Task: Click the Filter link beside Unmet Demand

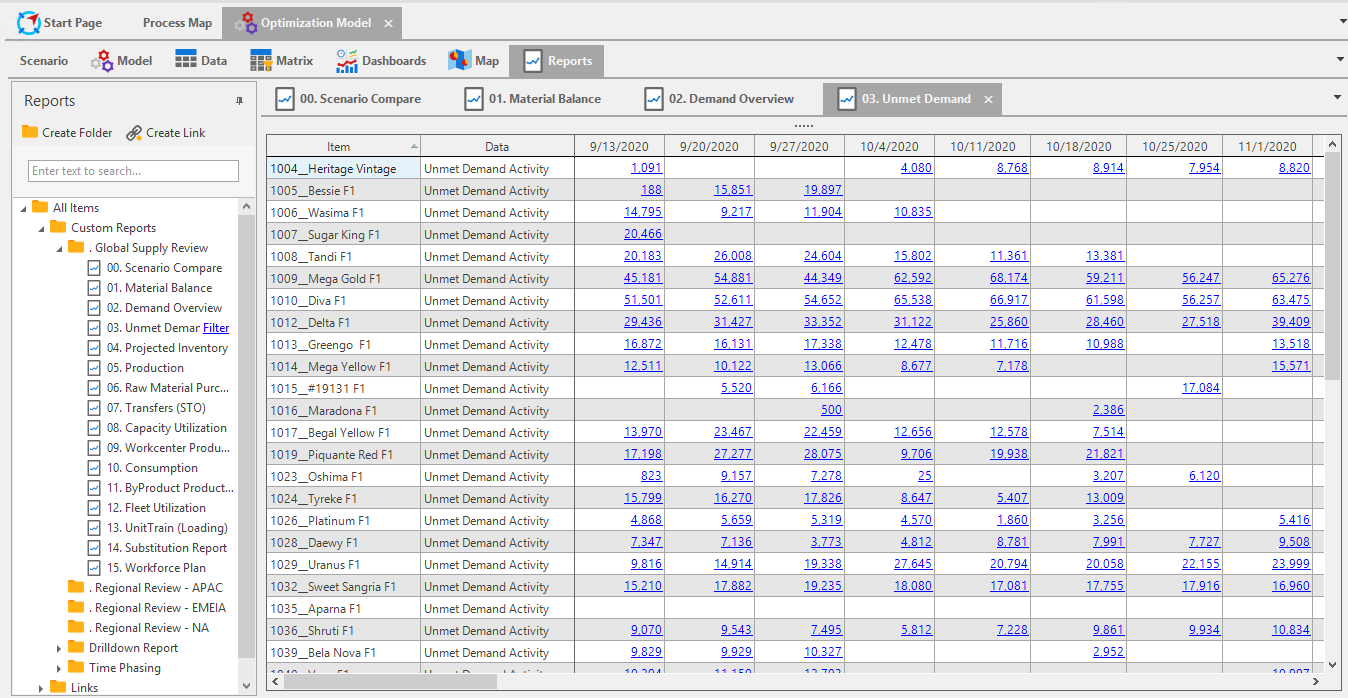Action: [x=216, y=328]
